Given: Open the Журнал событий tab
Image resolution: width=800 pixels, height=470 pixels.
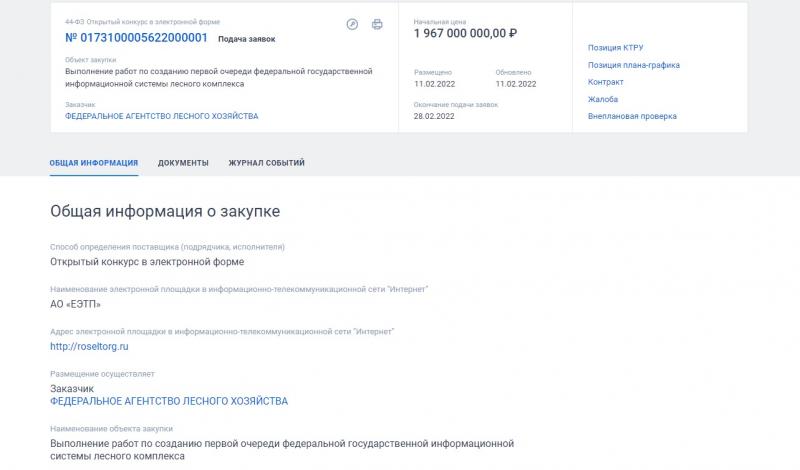Looking at the screenshot, I should pyautogui.click(x=266, y=163).
